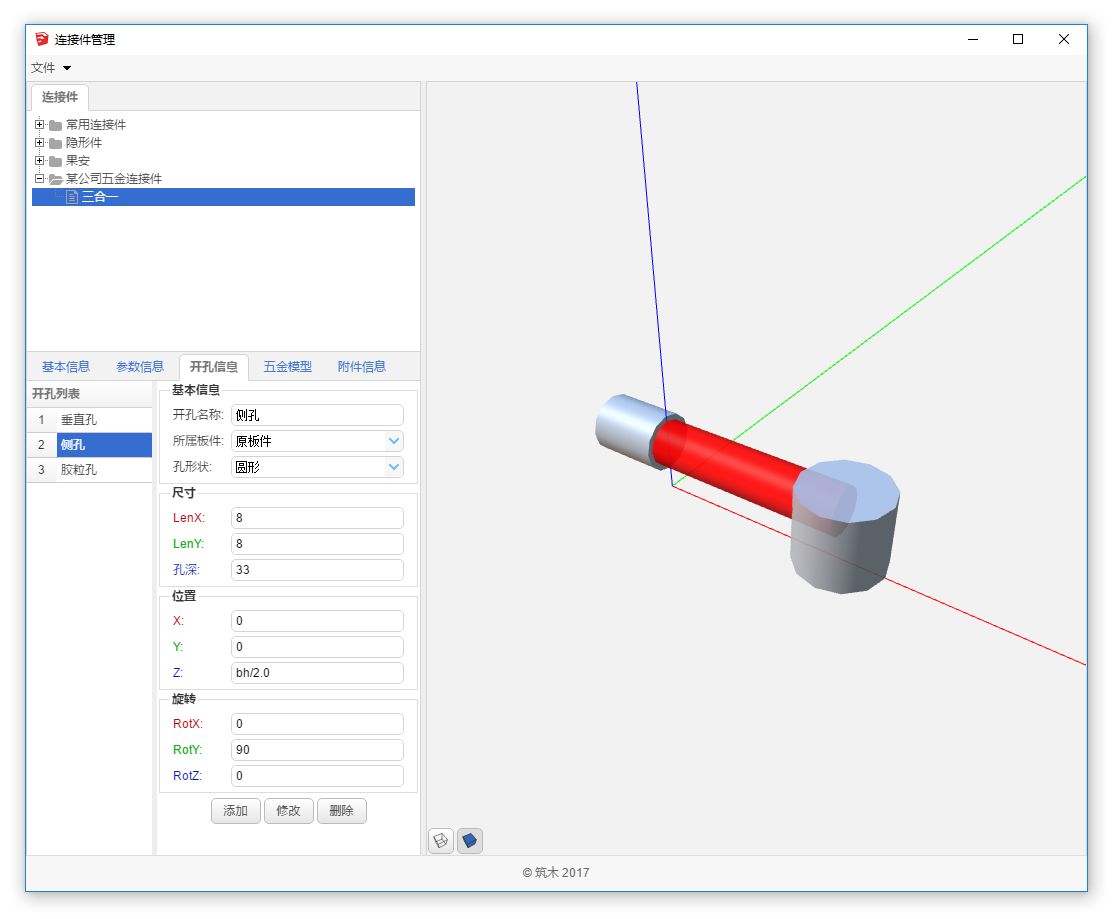Image resolution: width=1120 pixels, height=919 pixels.
Task: Click the SketchUp app icon in title bar
Action: tap(42, 39)
